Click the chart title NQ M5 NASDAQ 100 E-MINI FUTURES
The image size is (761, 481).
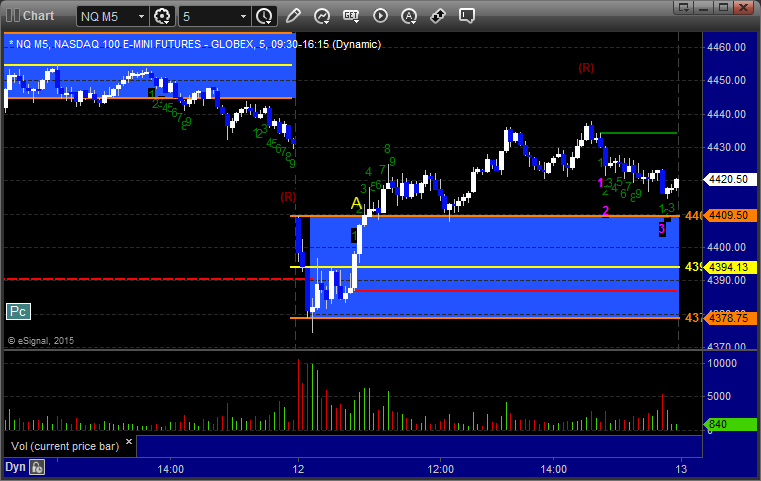coord(194,44)
